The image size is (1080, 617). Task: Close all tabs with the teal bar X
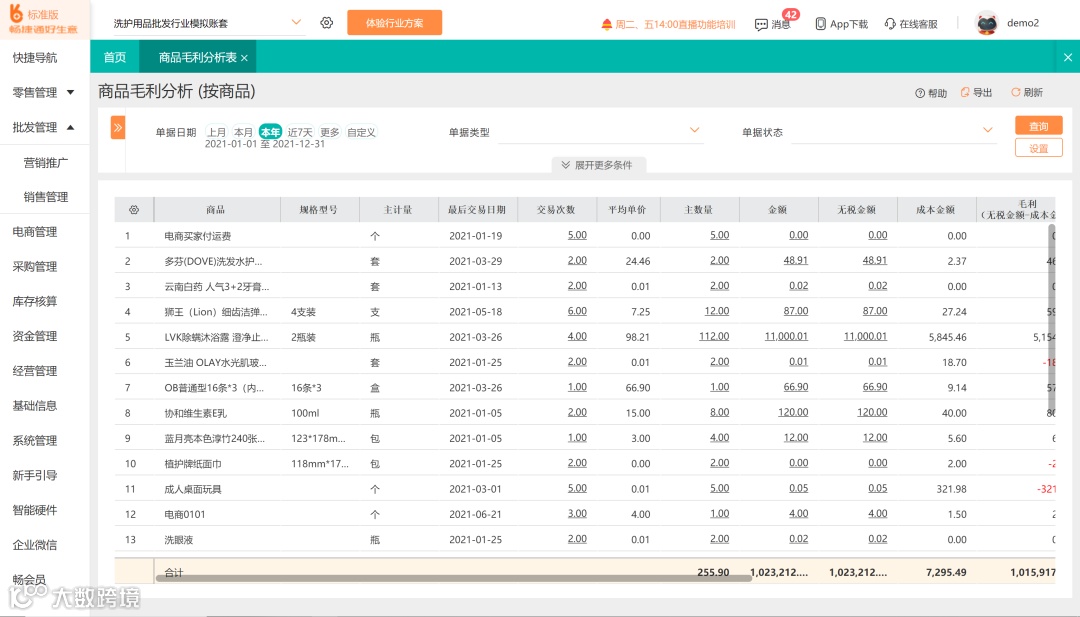pyautogui.click(x=1068, y=57)
